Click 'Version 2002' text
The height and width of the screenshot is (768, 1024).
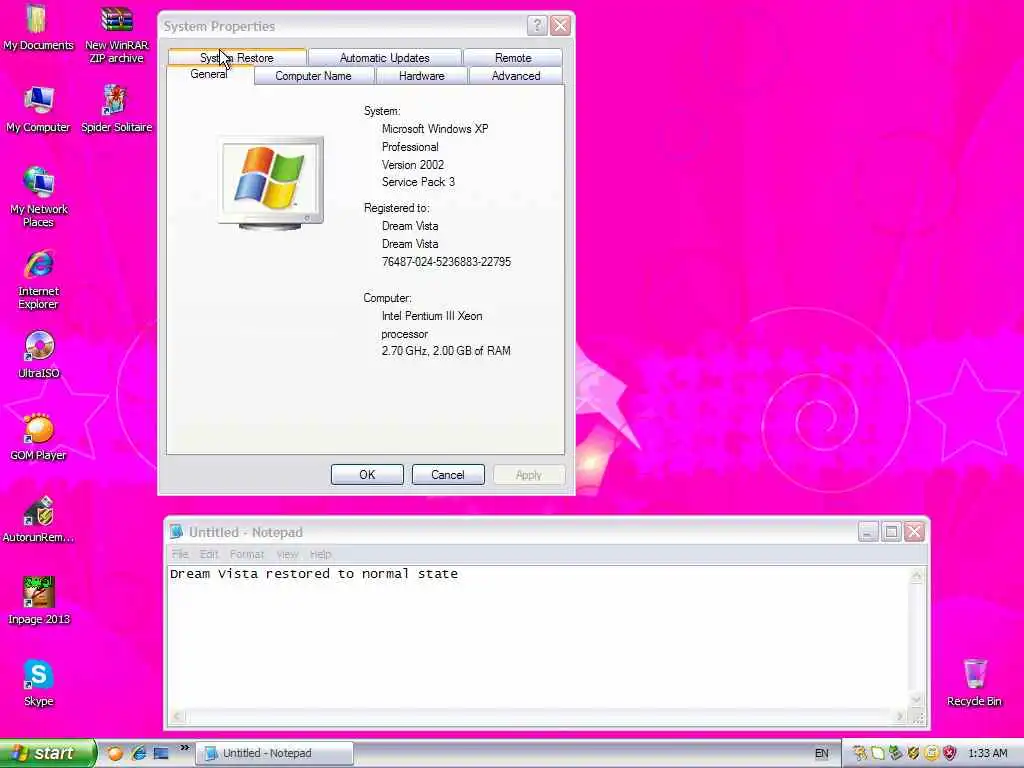pyautogui.click(x=413, y=165)
